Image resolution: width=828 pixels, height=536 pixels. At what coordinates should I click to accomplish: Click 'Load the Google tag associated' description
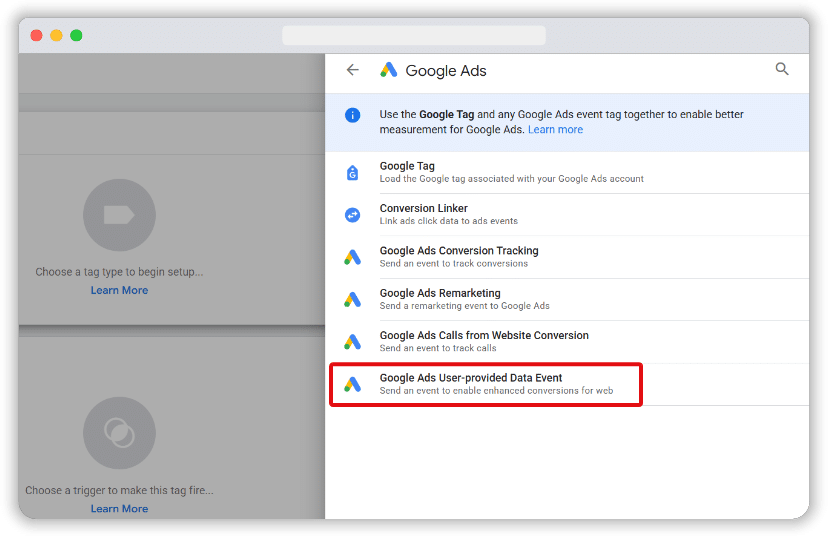(511, 179)
